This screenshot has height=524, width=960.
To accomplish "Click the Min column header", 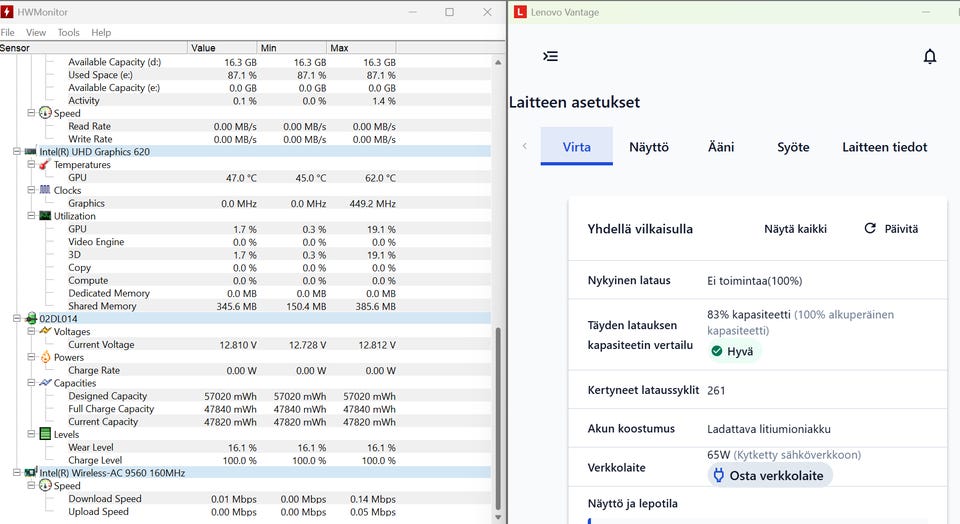I will 291,48.
